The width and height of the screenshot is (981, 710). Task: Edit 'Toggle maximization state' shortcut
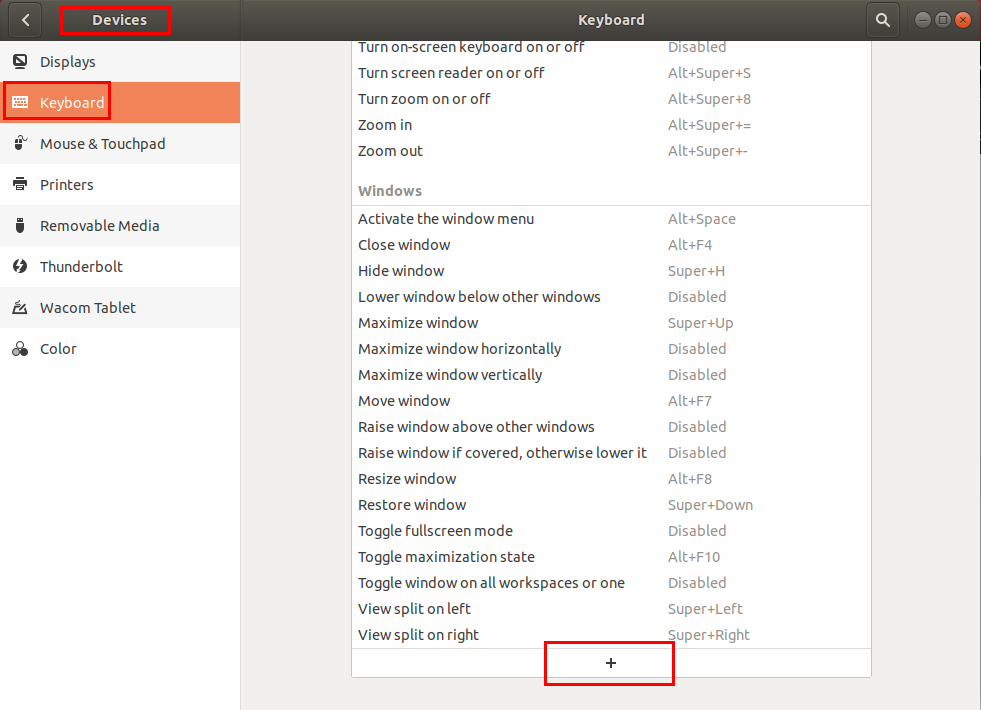pyautogui.click(x=611, y=557)
